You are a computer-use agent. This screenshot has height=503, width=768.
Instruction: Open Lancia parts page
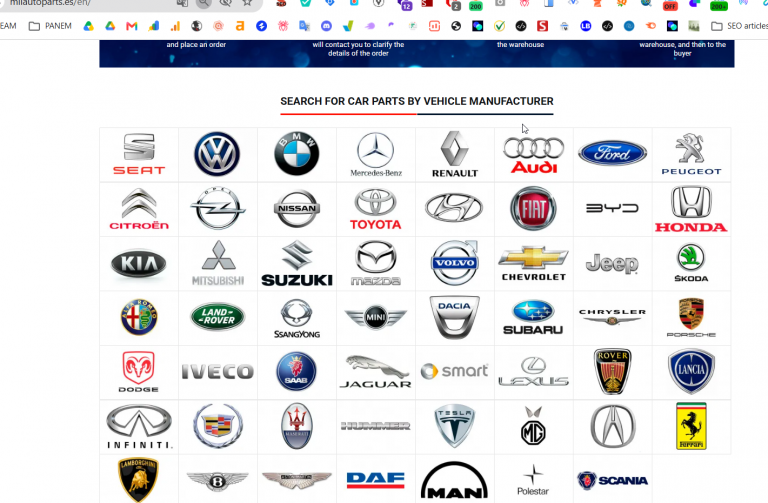coord(691,372)
